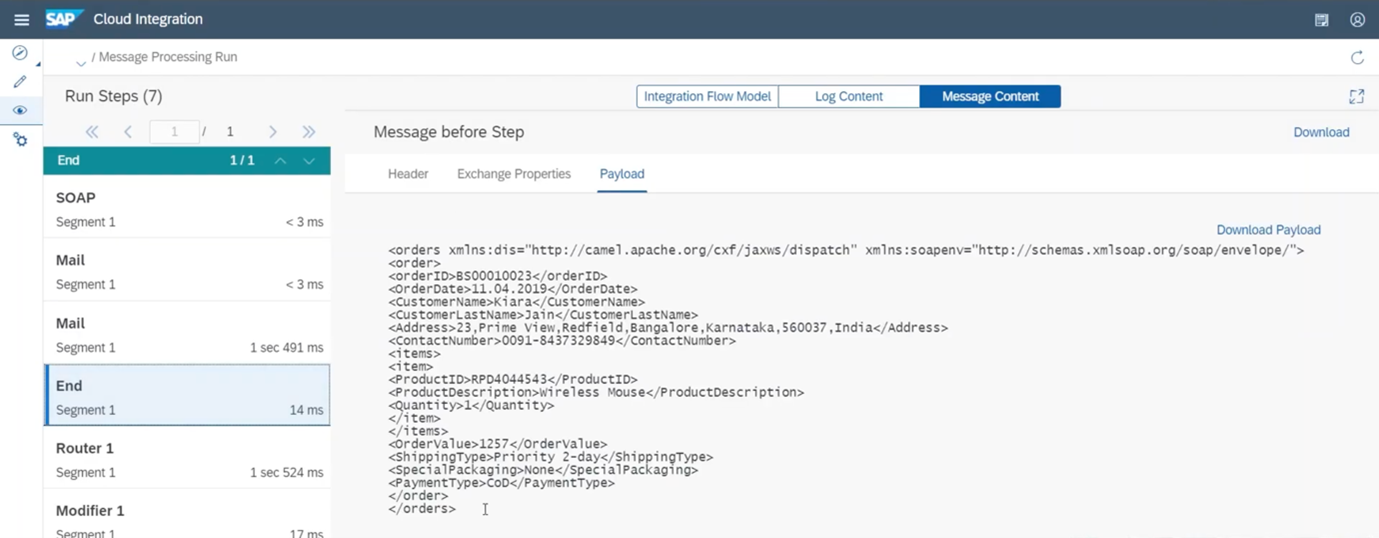This screenshot has height=538, width=1379.
Task: Go to previous page of run steps
Action: click(128, 132)
